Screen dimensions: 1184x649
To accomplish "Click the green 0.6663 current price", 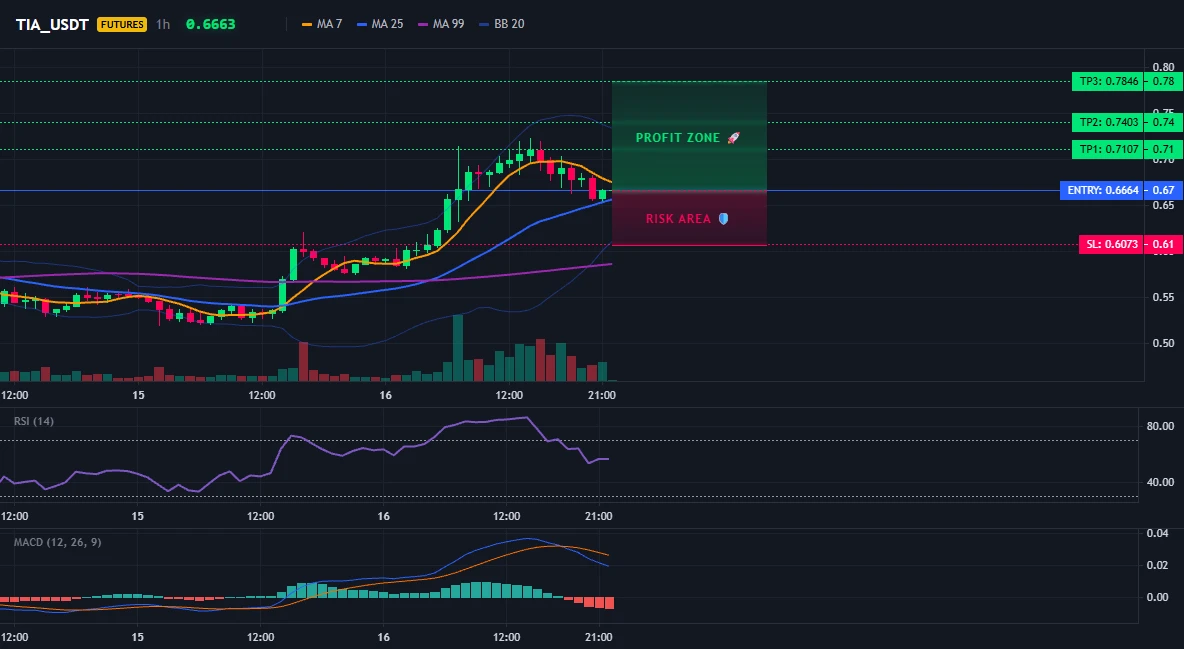I will click(211, 24).
